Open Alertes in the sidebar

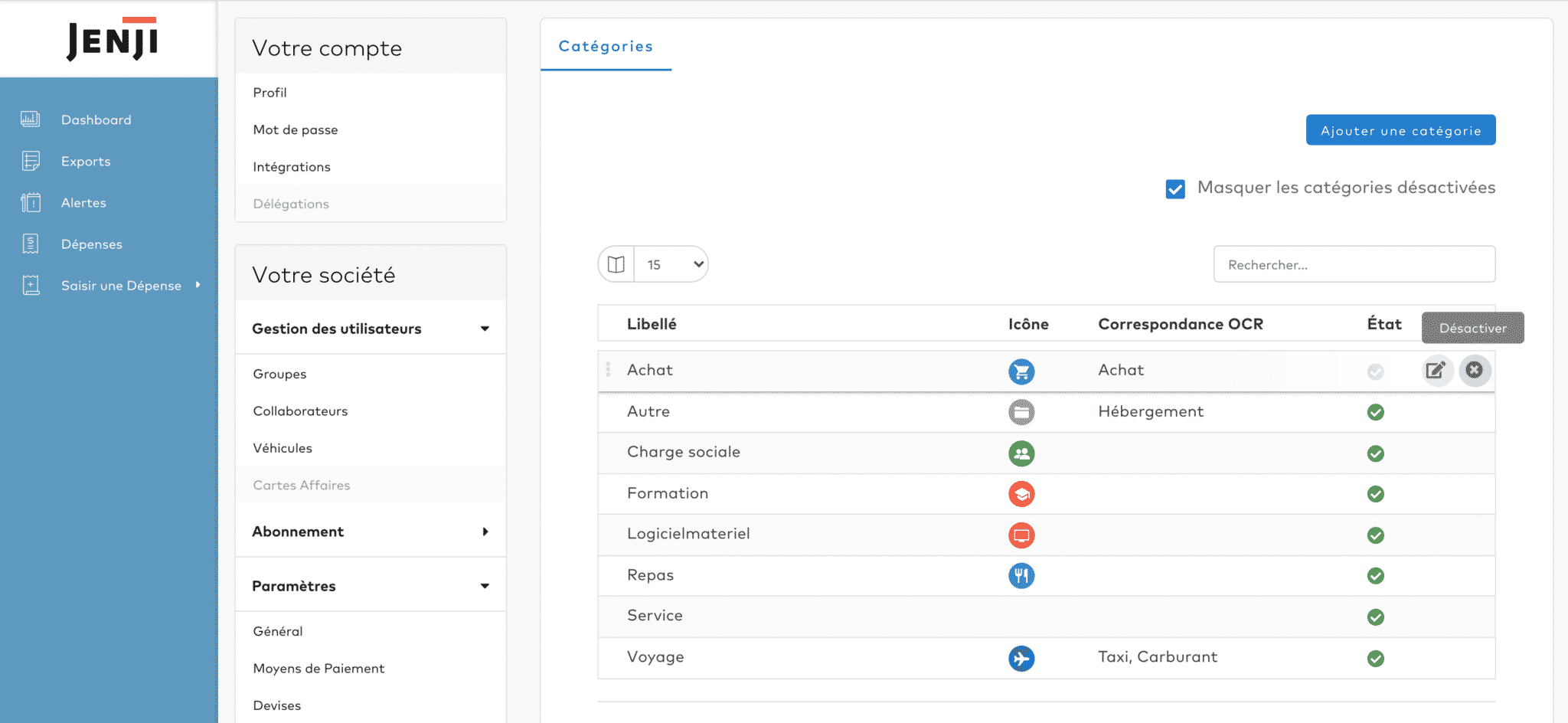coord(83,203)
